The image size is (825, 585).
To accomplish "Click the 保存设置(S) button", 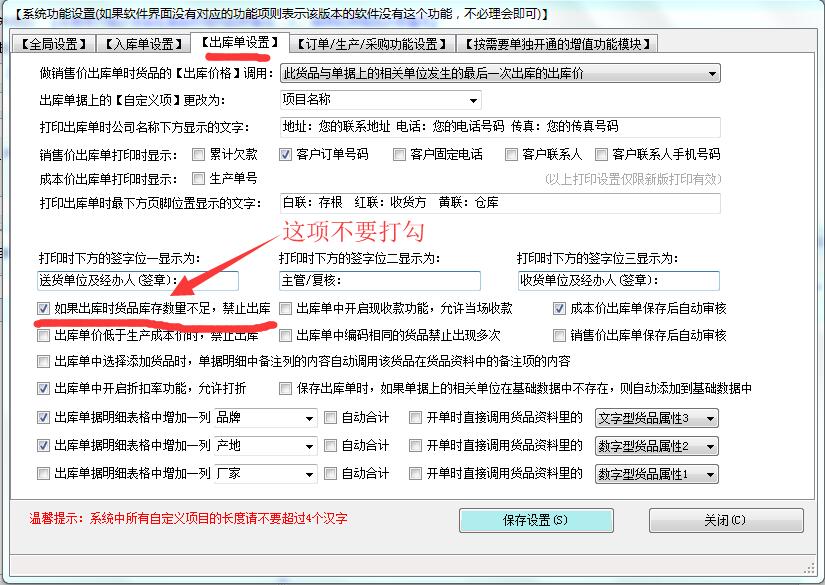I will 535,520.
